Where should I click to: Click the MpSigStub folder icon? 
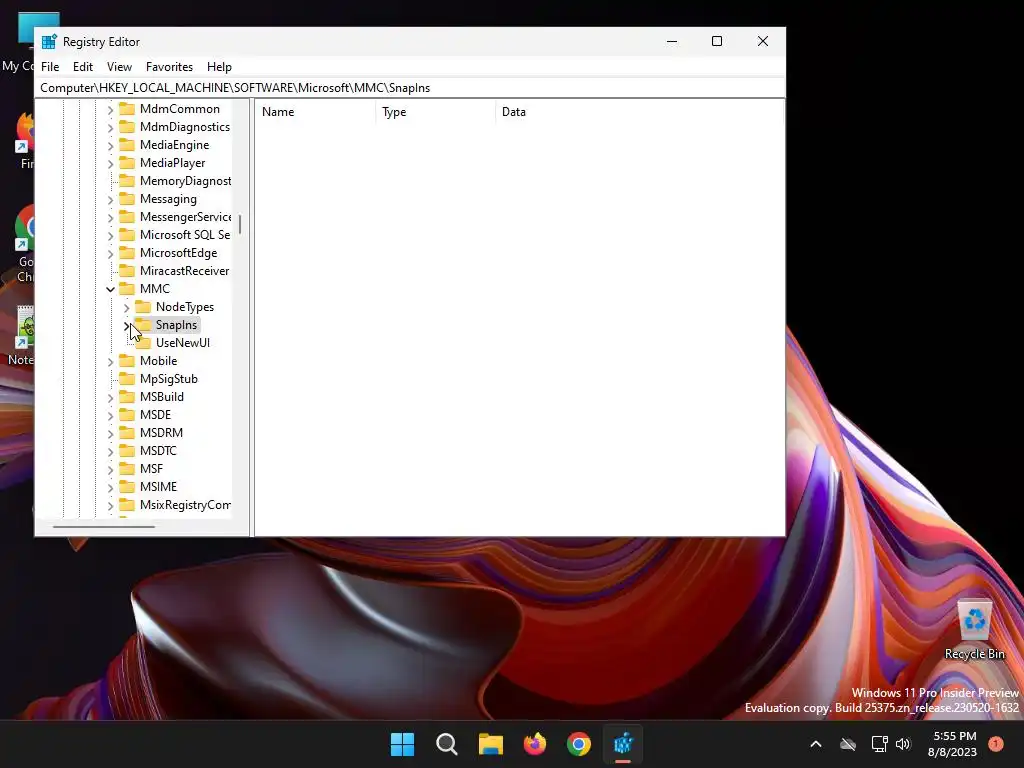point(127,378)
